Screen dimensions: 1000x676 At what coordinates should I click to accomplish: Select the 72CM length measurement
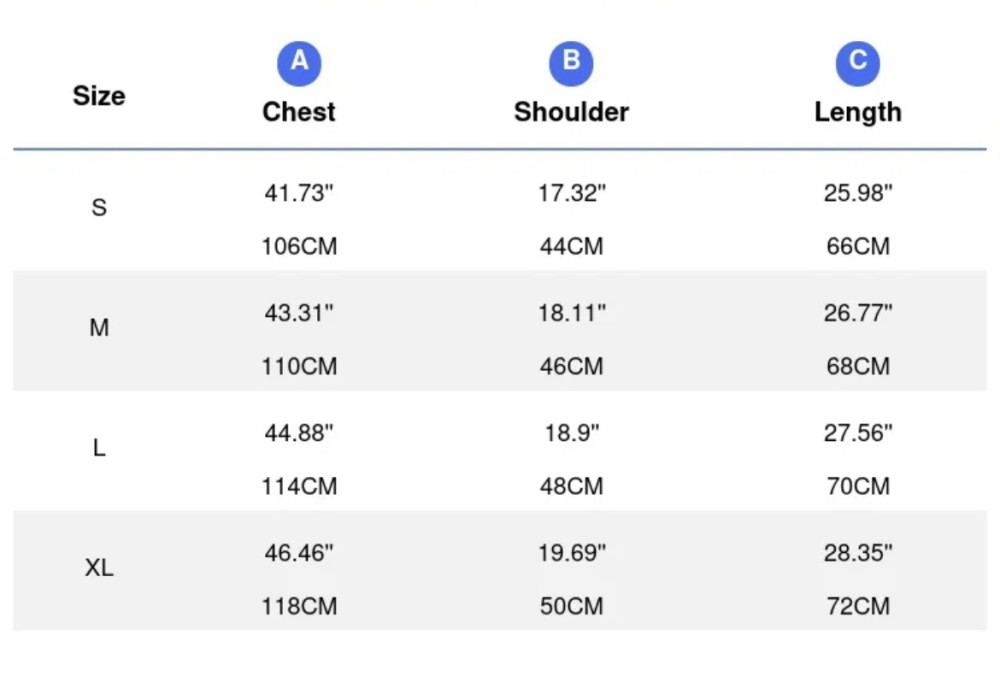point(858,606)
